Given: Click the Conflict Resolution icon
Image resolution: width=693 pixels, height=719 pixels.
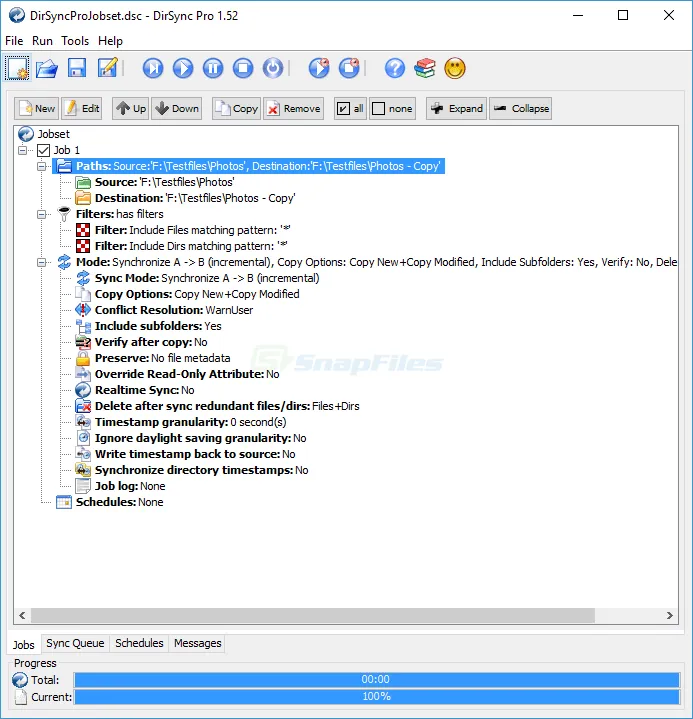Looking at the screenshot, I should (83, 310).
